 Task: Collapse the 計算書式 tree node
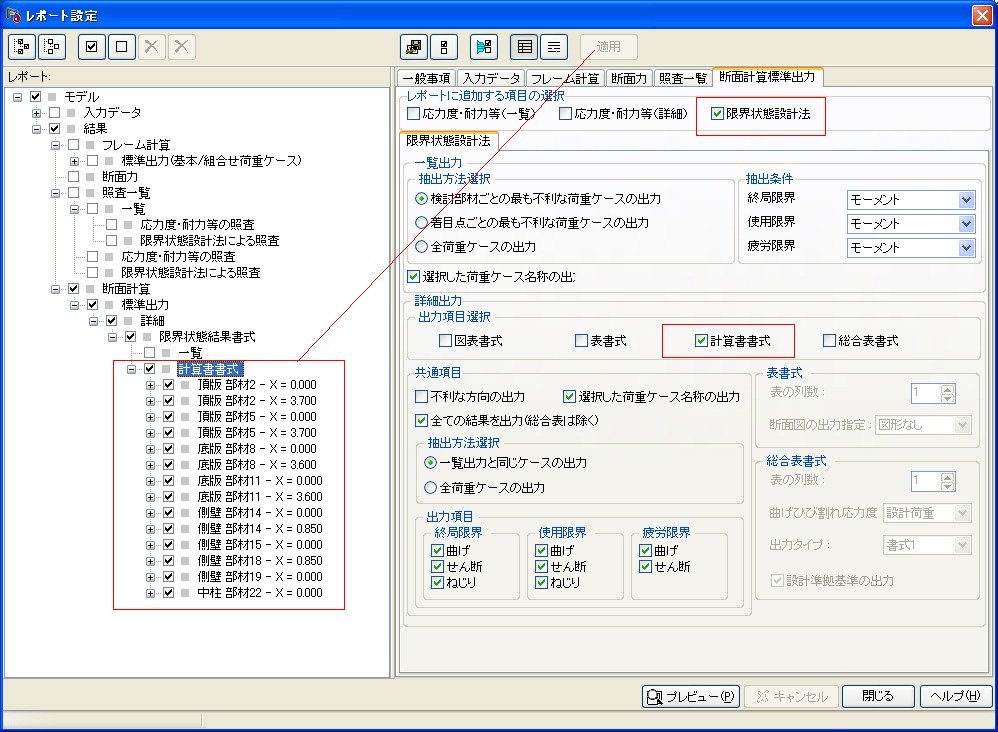(132, 369)
